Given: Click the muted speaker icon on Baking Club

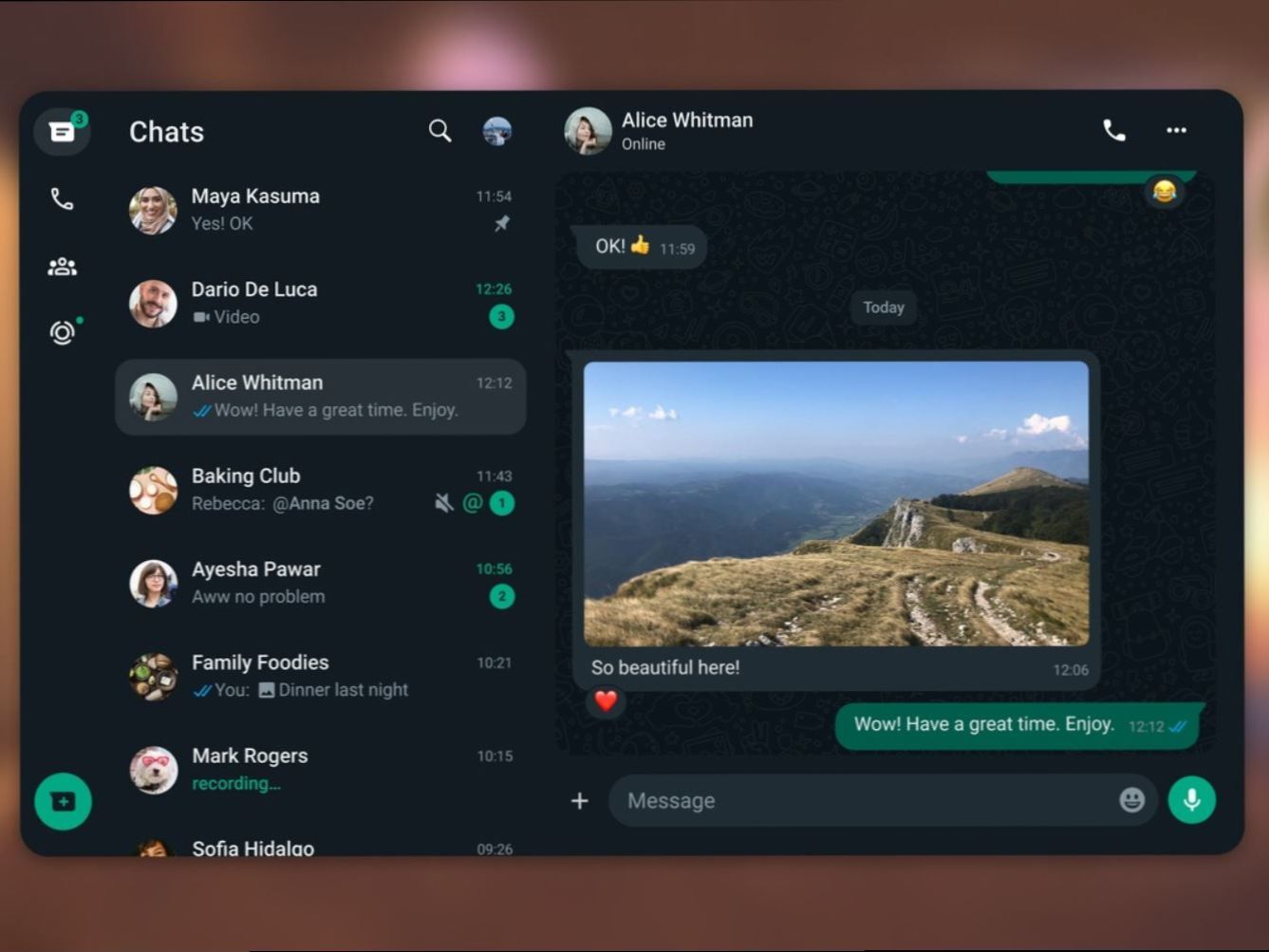Looking at the screenshot, I should pyautogui.click(x=443, y=503).
